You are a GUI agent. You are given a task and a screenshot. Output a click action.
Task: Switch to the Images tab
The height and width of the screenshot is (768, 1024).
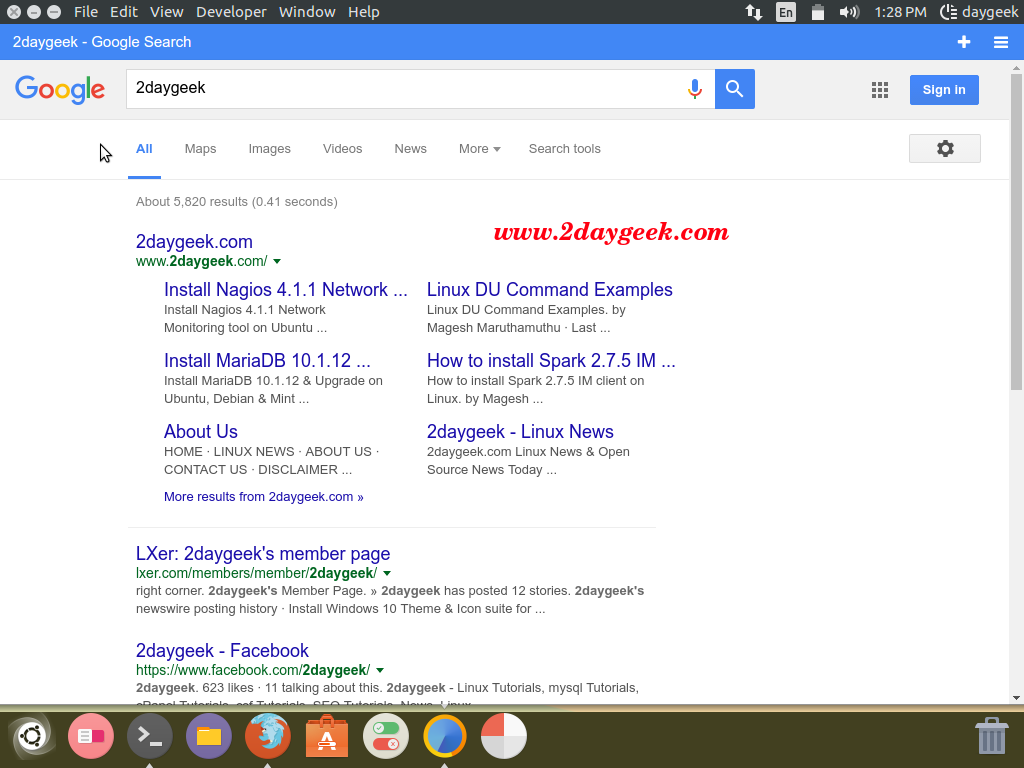[x=270, y=149]
